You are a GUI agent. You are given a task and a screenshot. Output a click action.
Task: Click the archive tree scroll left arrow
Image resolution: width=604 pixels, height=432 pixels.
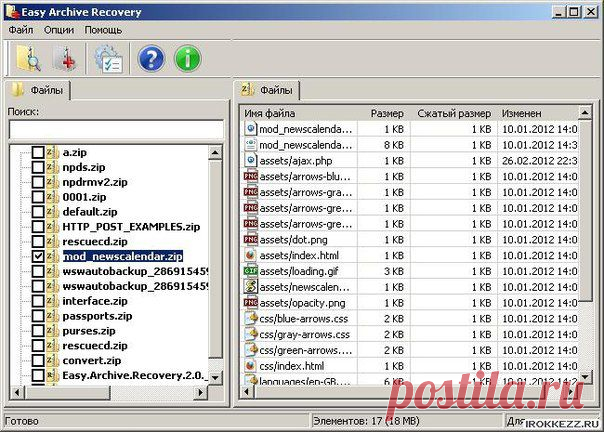tap(17, 392)
